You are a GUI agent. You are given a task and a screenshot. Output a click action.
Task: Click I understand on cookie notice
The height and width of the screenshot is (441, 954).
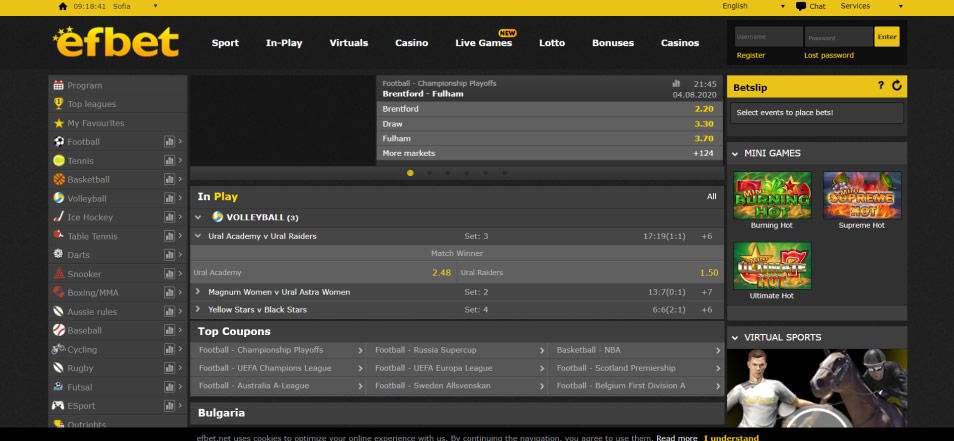(x=731, y=437)
